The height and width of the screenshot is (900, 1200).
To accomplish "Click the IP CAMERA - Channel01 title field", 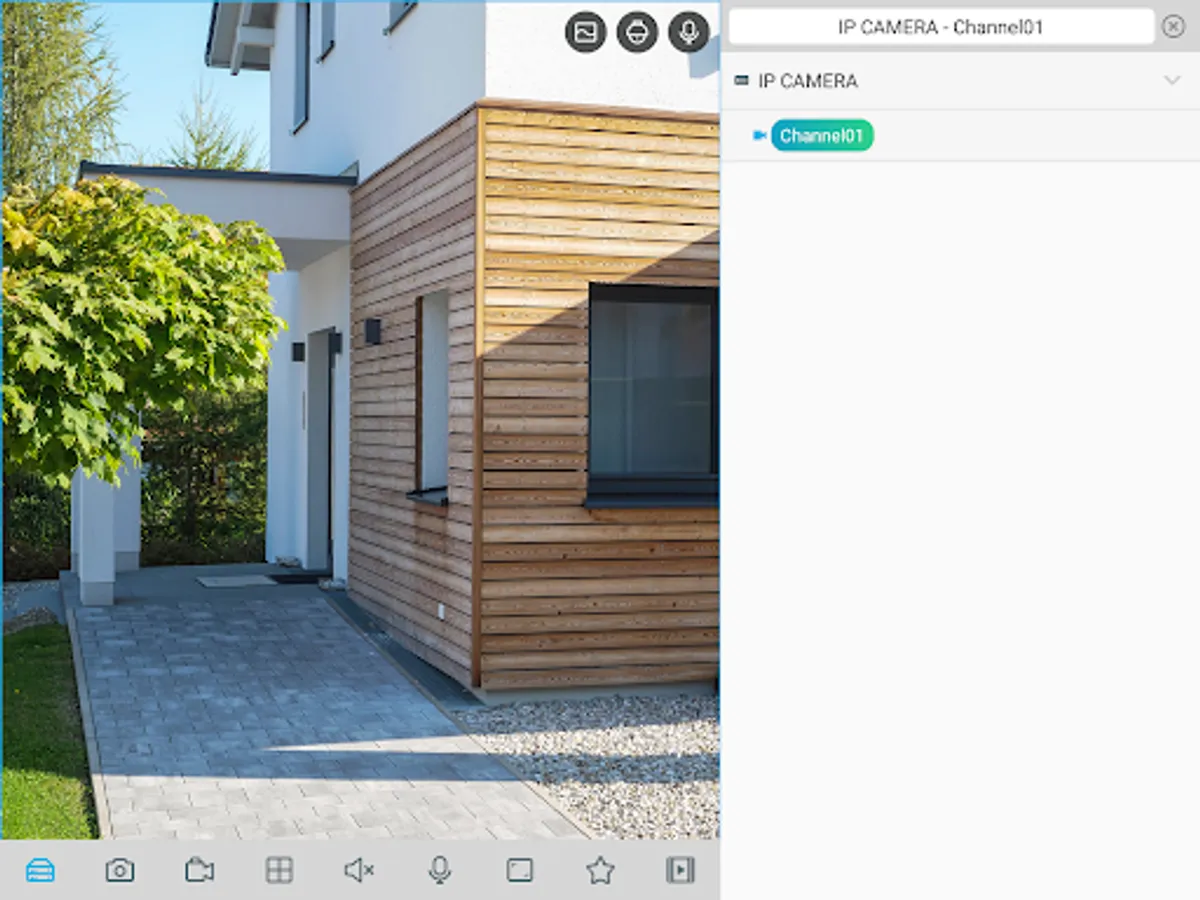I will [x=941, y=27].
